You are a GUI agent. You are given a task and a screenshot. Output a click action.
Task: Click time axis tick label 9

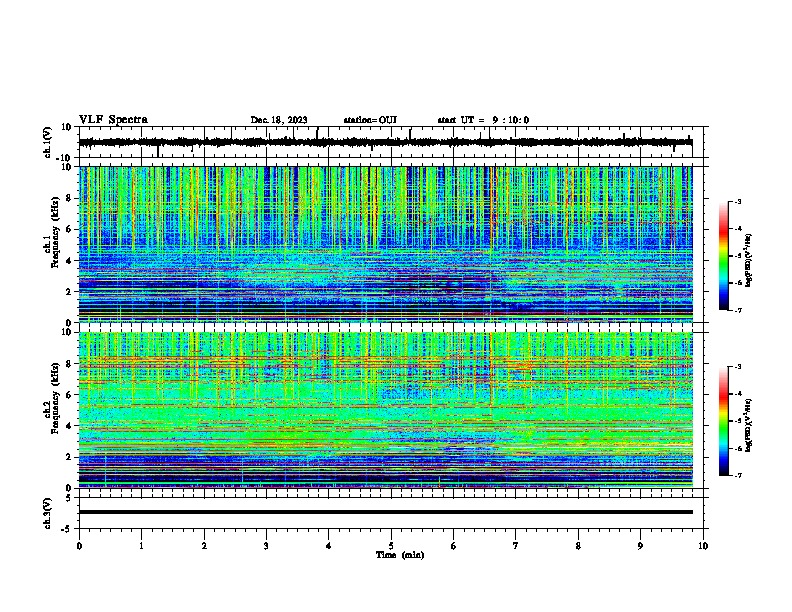coord(640,546)
